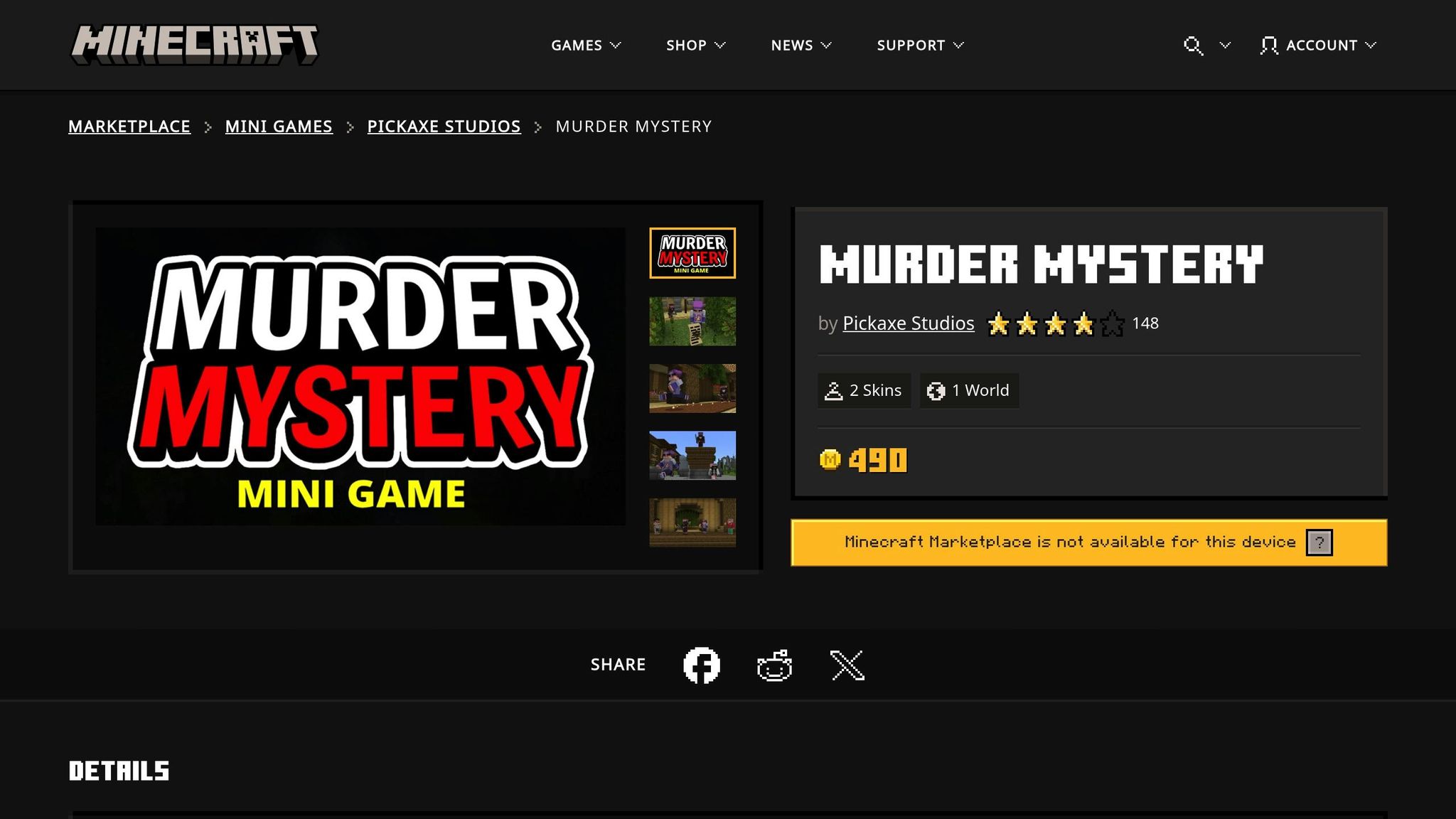Click the question mark help icon
The image size is (1456, 819).
click(1319, 542)
